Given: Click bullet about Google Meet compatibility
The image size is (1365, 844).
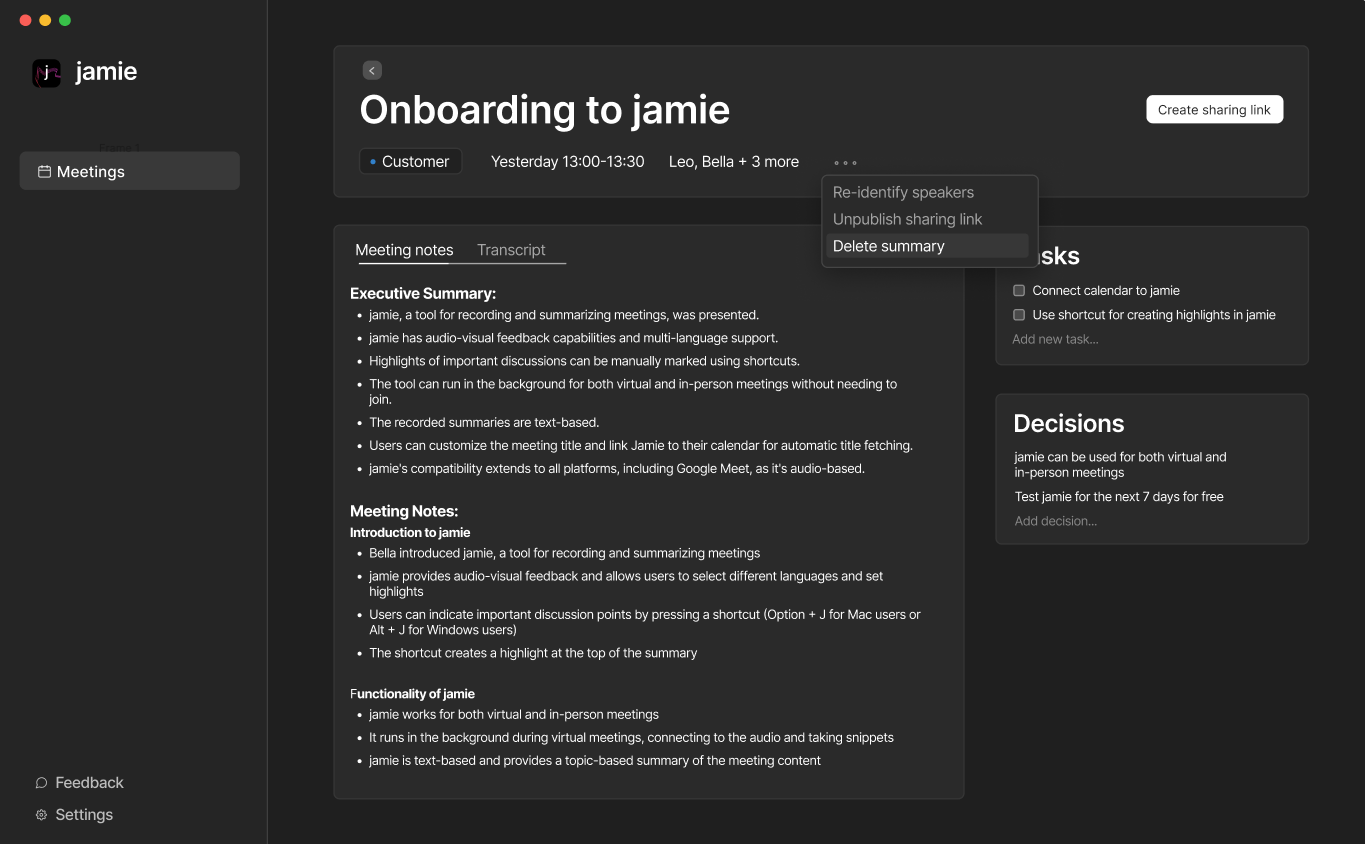Looking at the screenshot, I should pos(617,469).
